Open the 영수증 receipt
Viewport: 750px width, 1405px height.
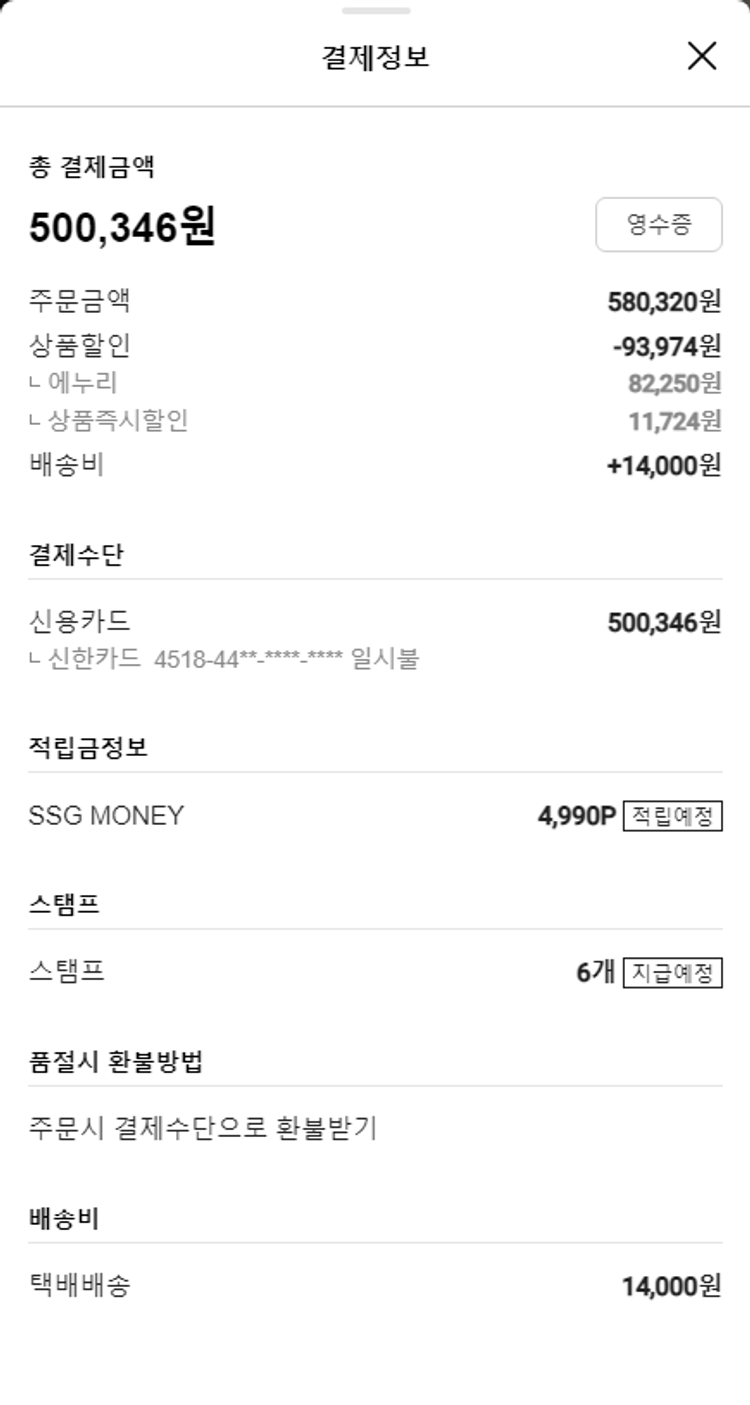pos(659,224)
